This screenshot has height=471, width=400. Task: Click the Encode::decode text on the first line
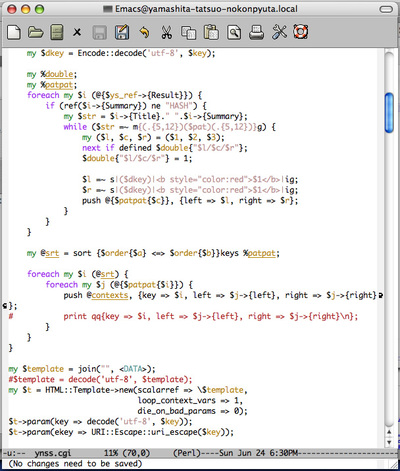[110, 53]
